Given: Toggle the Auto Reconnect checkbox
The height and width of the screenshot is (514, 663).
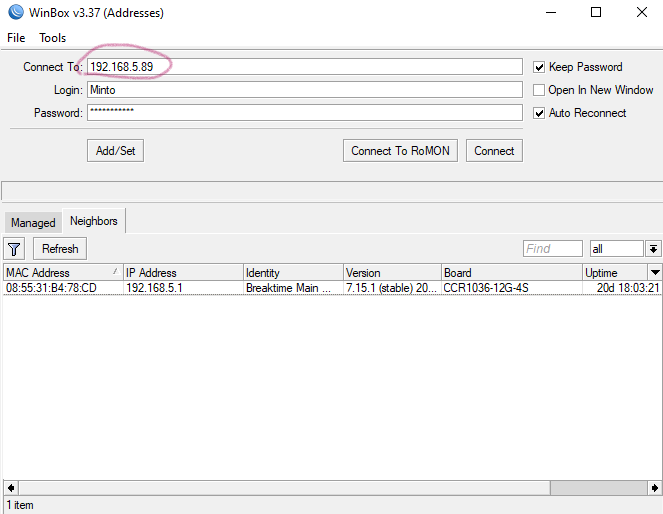Looking at the screenshot, I should point(539,113).
